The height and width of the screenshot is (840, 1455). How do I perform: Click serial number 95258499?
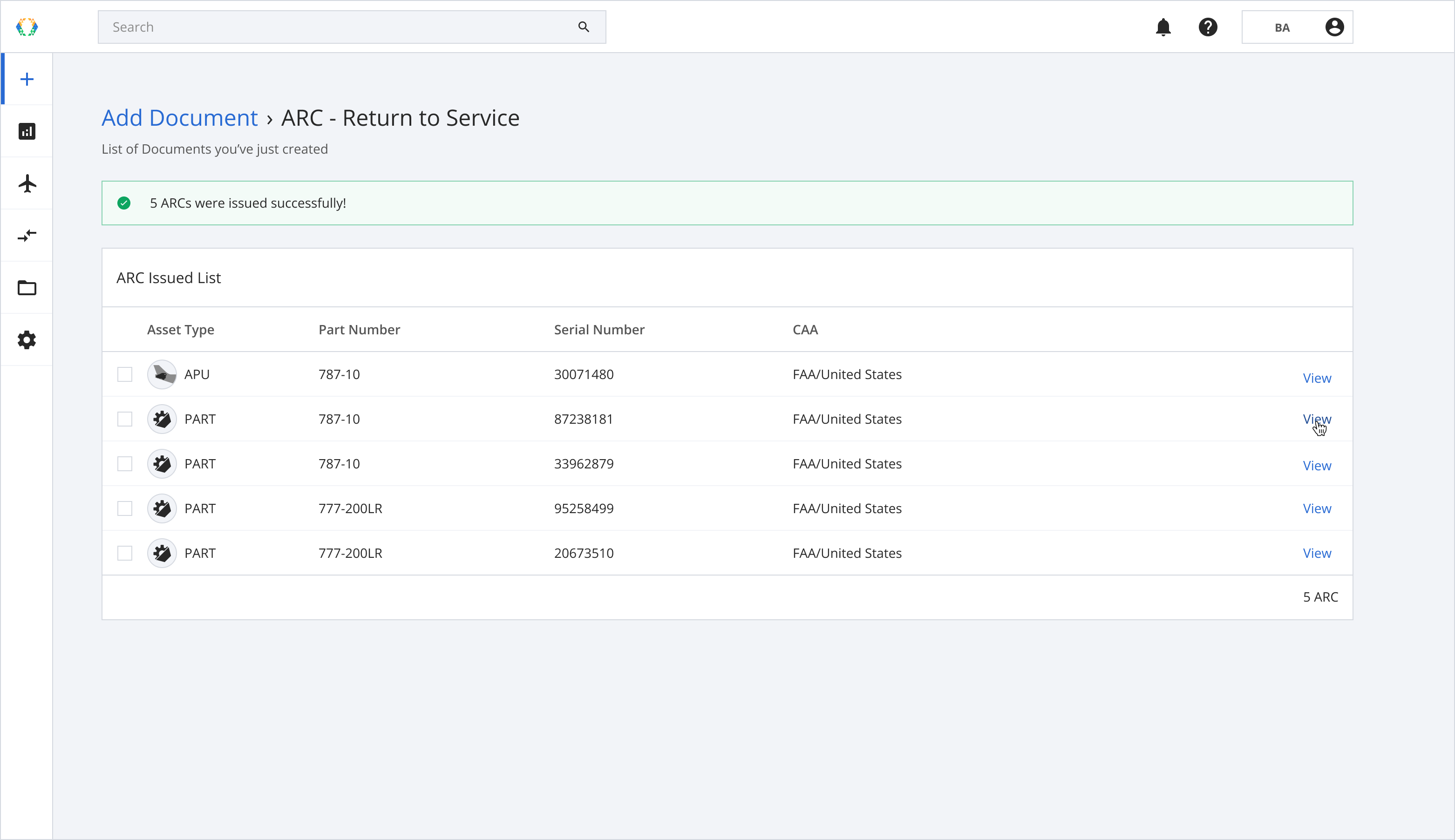coord(584,508)
